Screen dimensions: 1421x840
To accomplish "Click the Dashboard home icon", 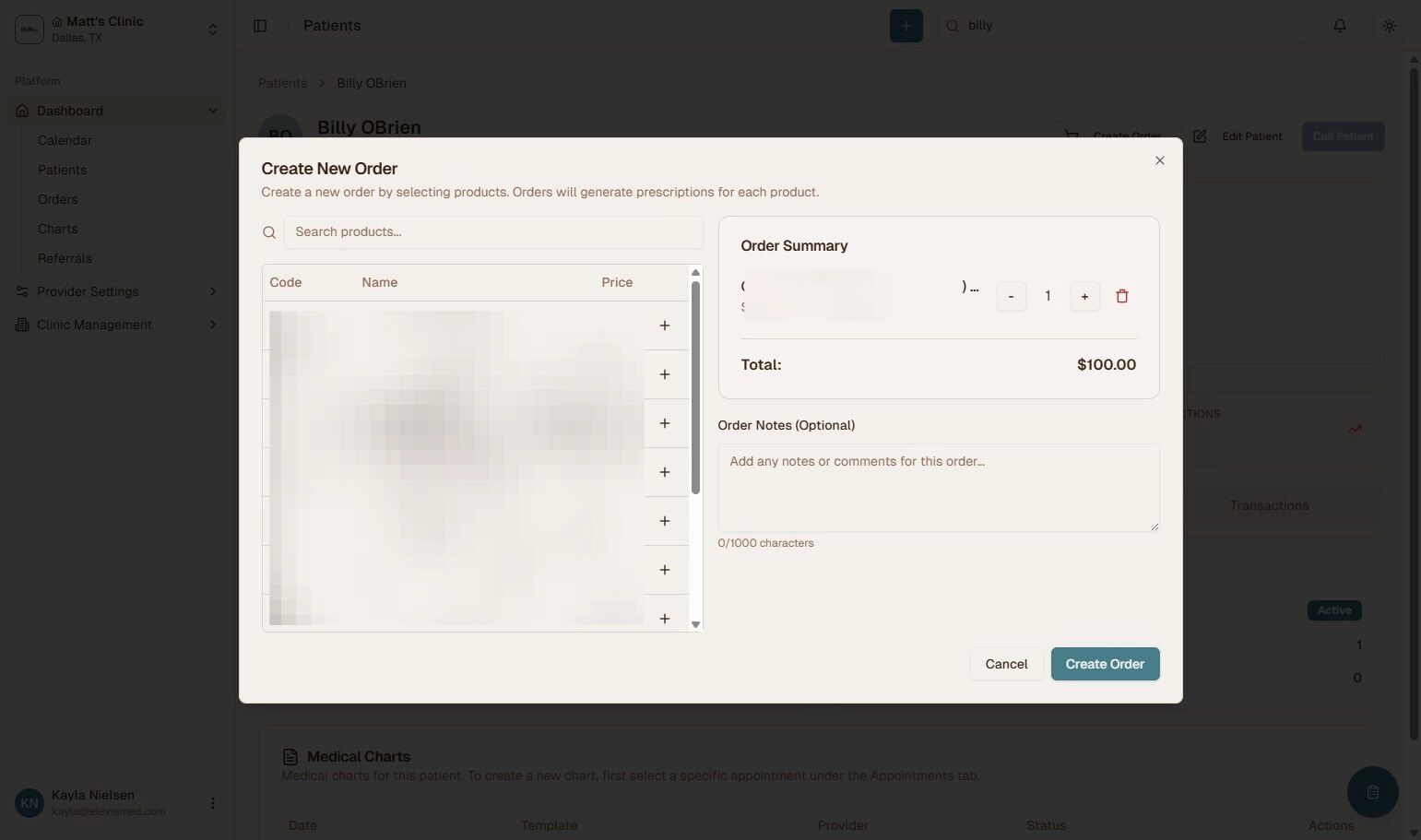I will 22,111.
